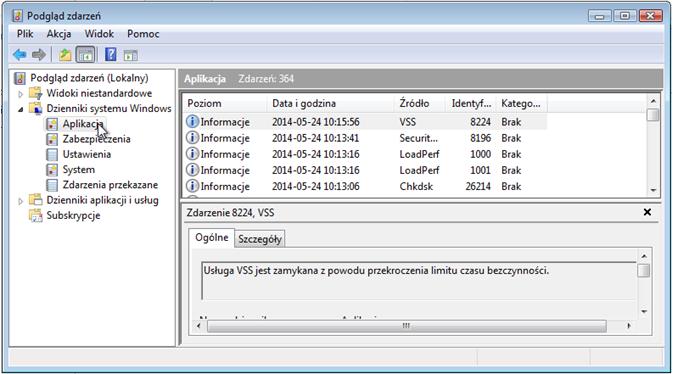Open the Widok menu

coord(99,34)
